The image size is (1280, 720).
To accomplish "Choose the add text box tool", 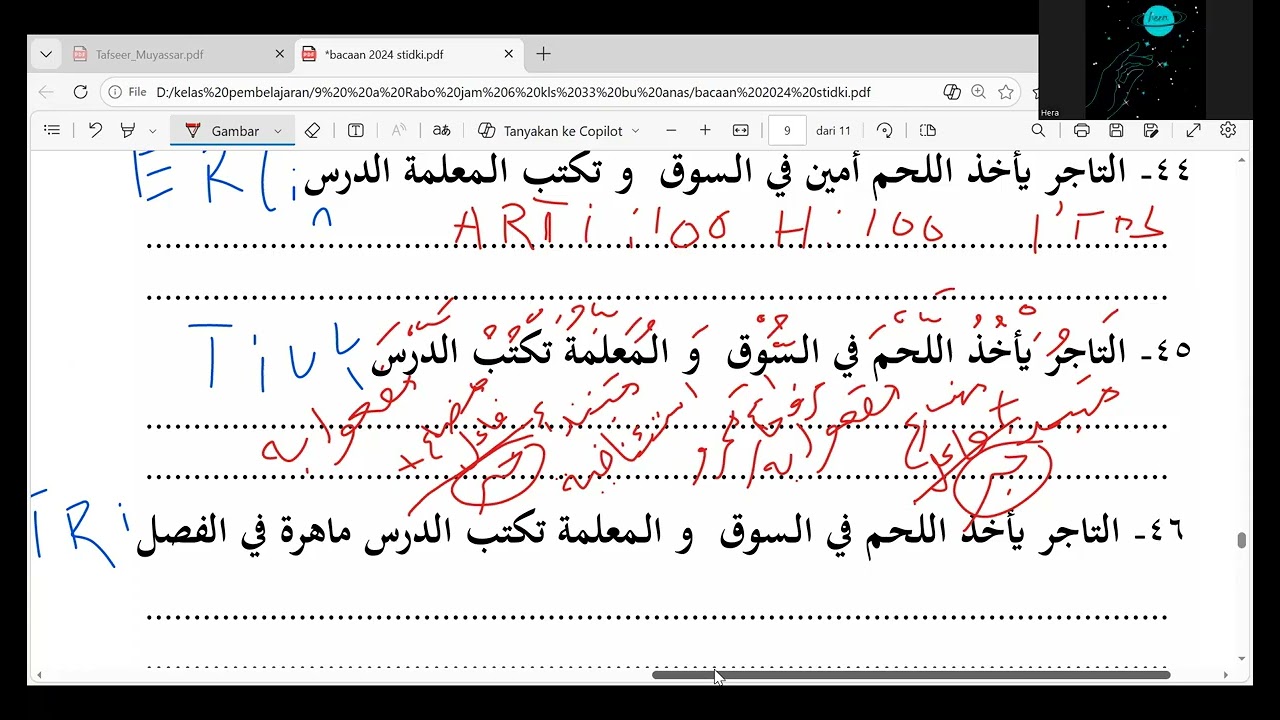I will point(355,130).
